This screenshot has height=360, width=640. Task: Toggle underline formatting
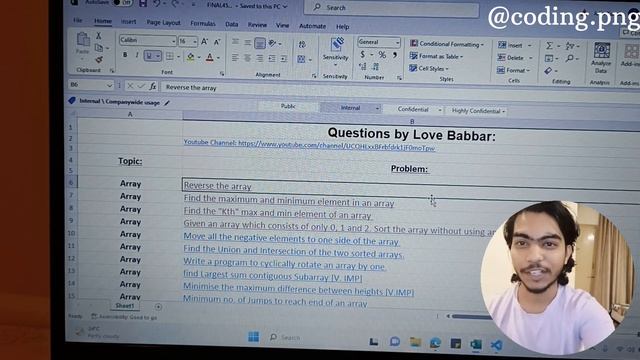tap(149, 56)
